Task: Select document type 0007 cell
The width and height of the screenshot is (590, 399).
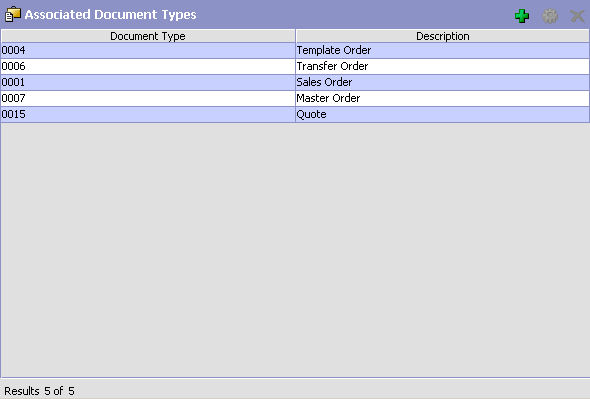Action: (x=148, y=98)
